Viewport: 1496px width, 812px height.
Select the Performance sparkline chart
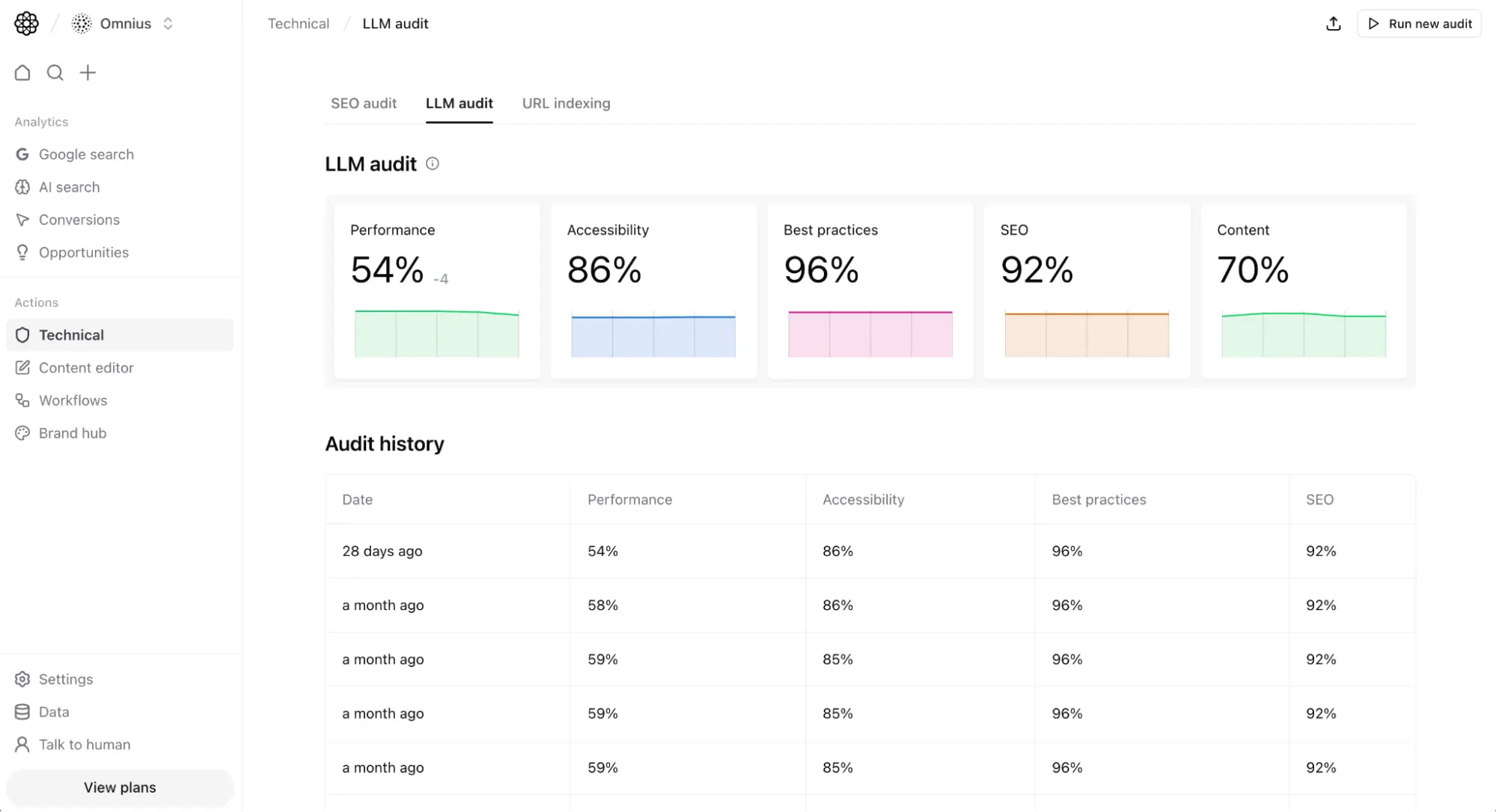coord(436,335)
